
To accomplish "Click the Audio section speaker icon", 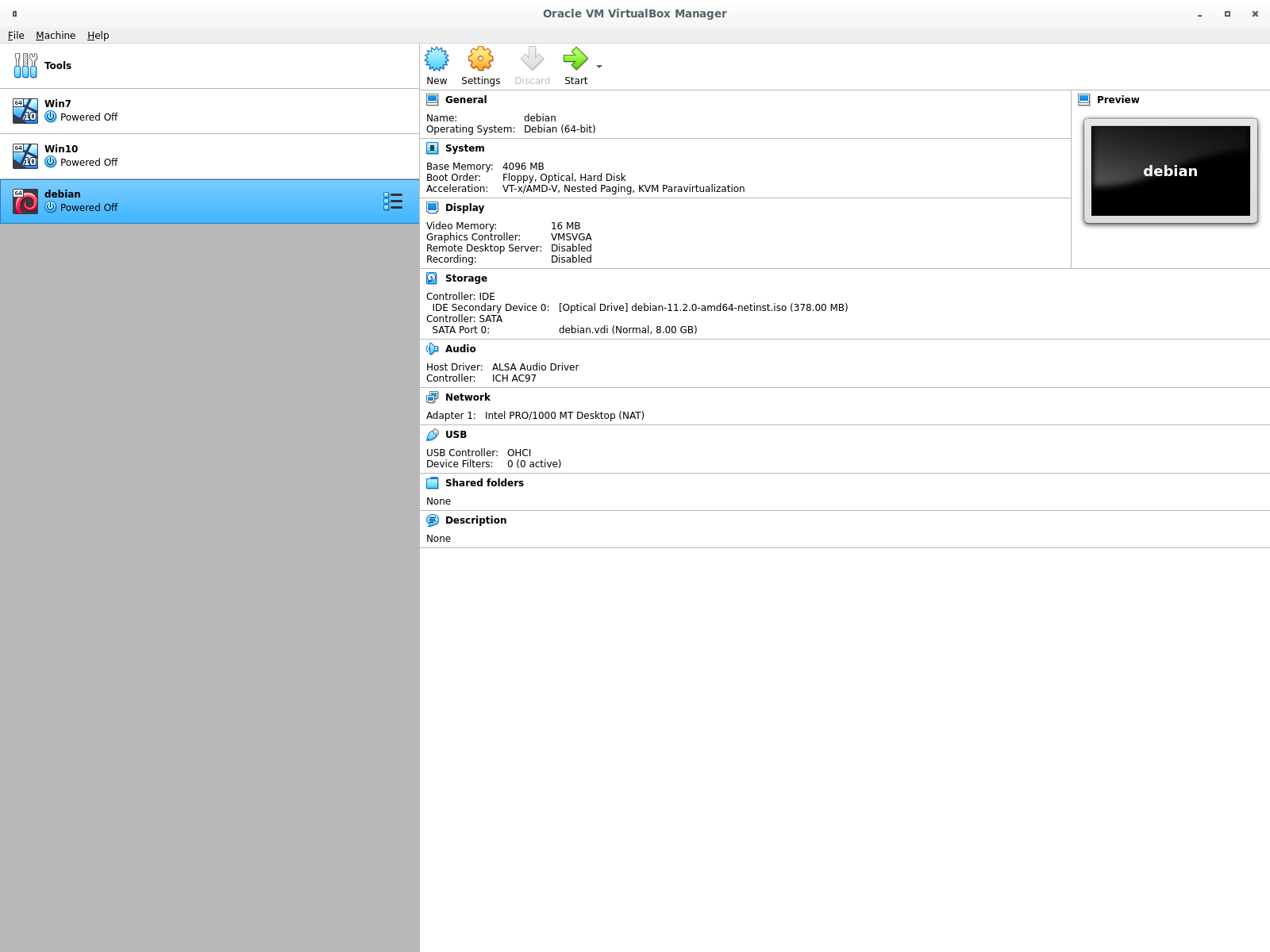I will click(432, 349).
